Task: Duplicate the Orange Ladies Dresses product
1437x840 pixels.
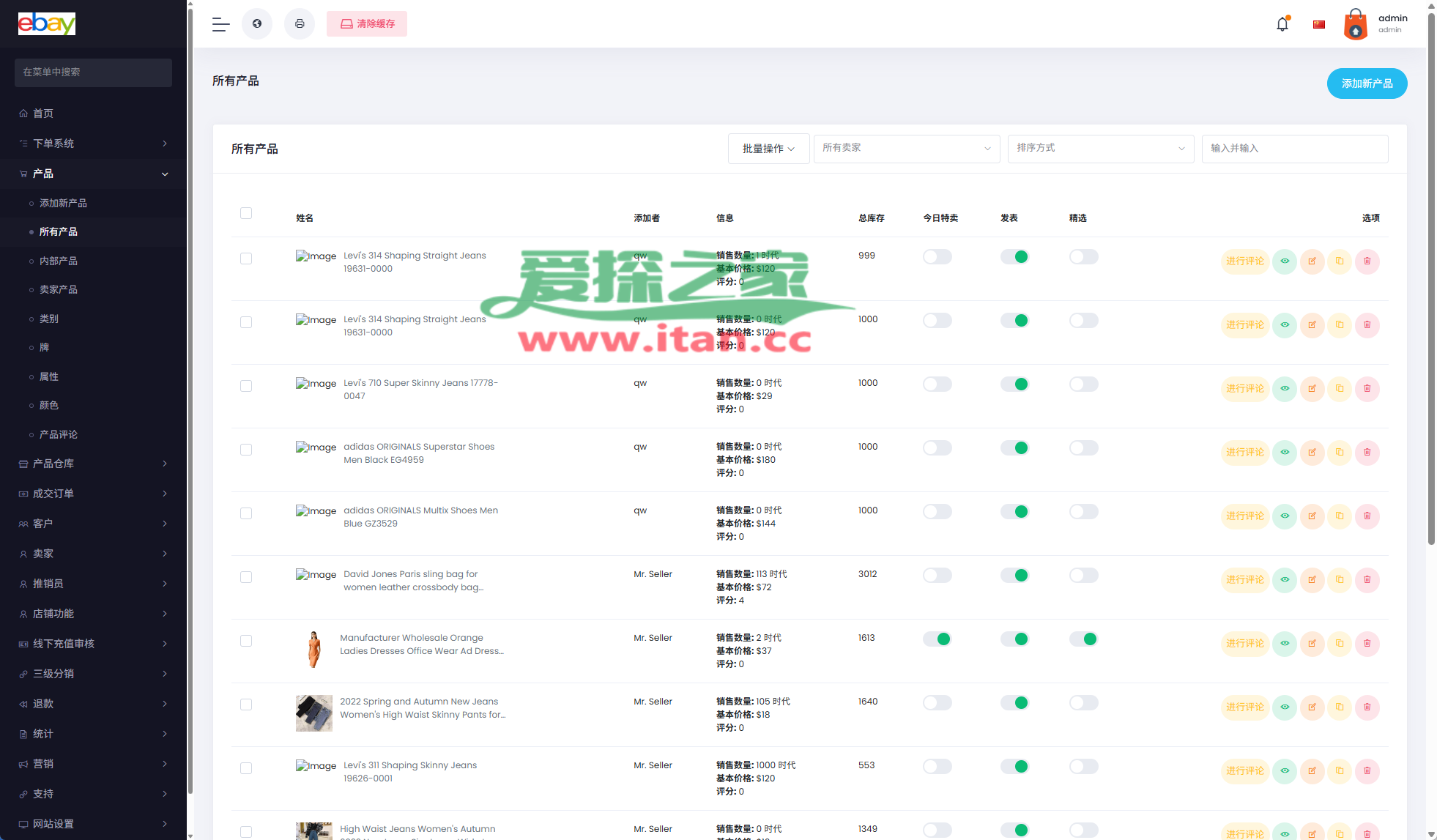Action: point(1340,644)
